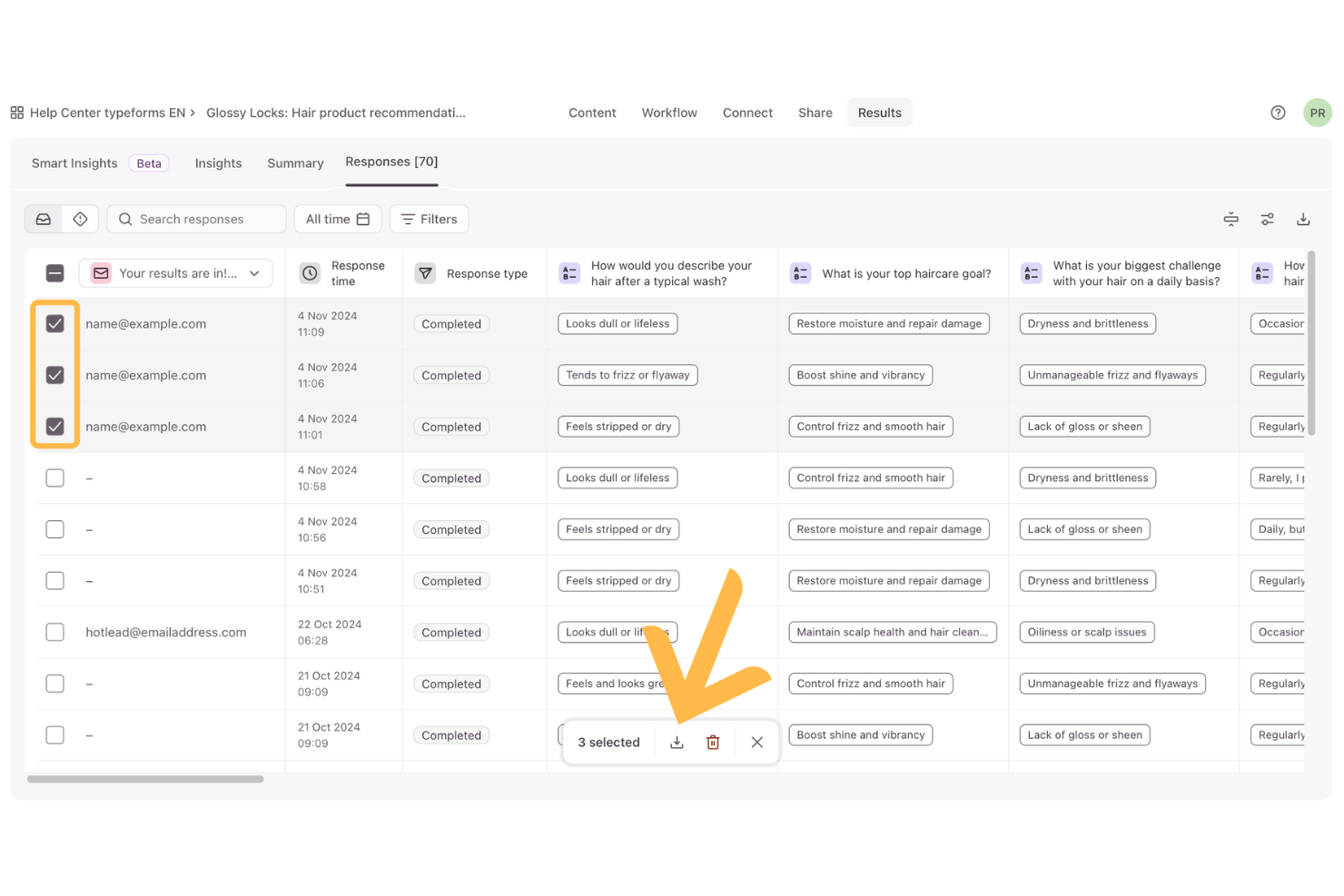The image size is (1344, 896).
Task: Open the Share tab
Action: tap(815, 113)
